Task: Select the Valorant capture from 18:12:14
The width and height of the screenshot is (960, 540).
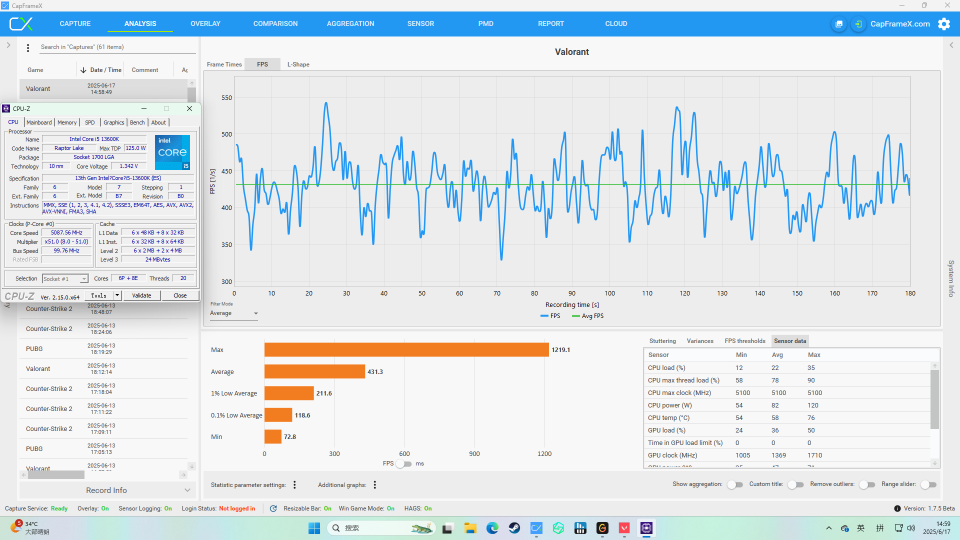Action: pyautogui.click(x=103, y=369)
